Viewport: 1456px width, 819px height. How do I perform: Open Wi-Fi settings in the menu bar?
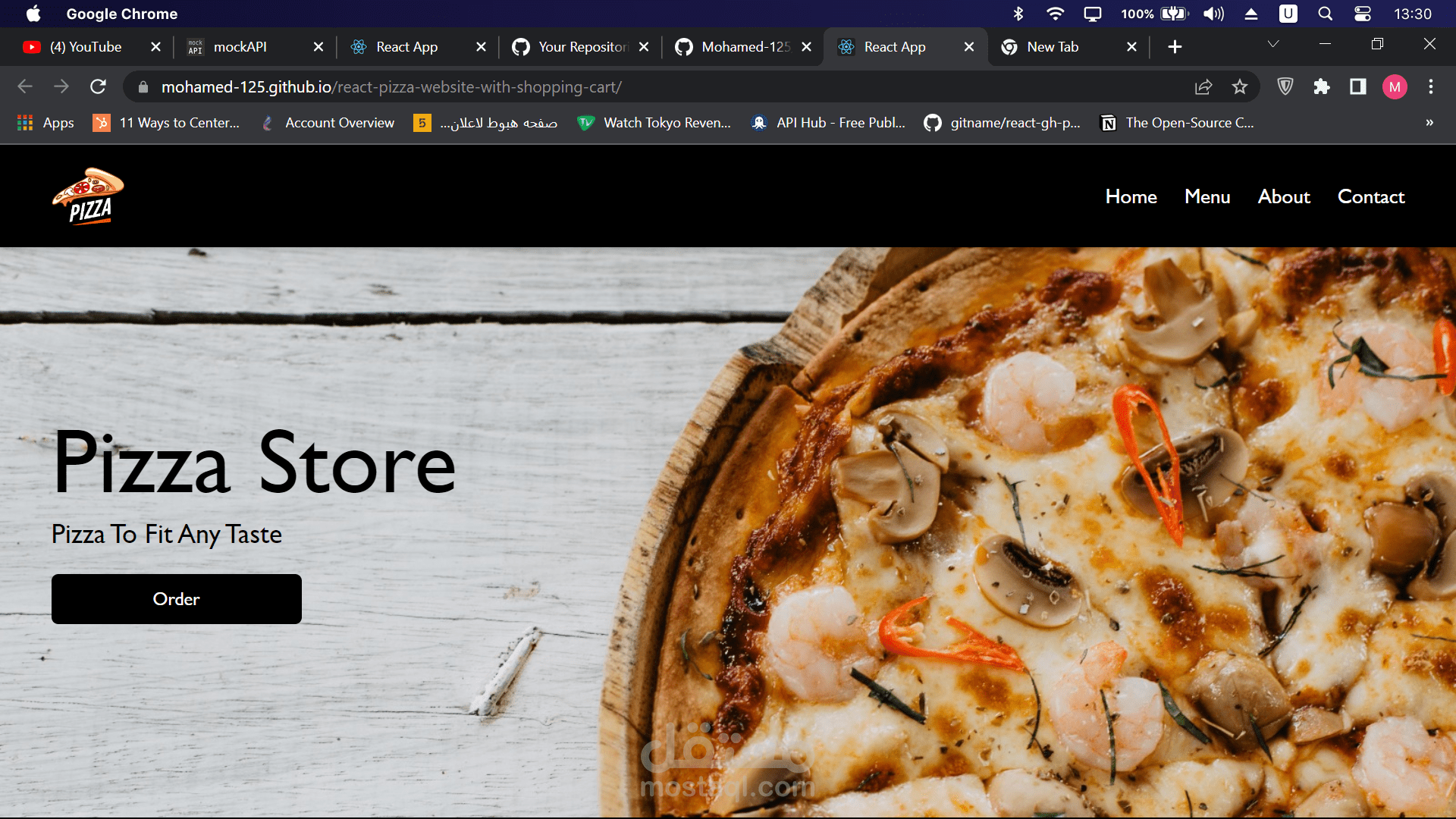tap(1055, 14)
